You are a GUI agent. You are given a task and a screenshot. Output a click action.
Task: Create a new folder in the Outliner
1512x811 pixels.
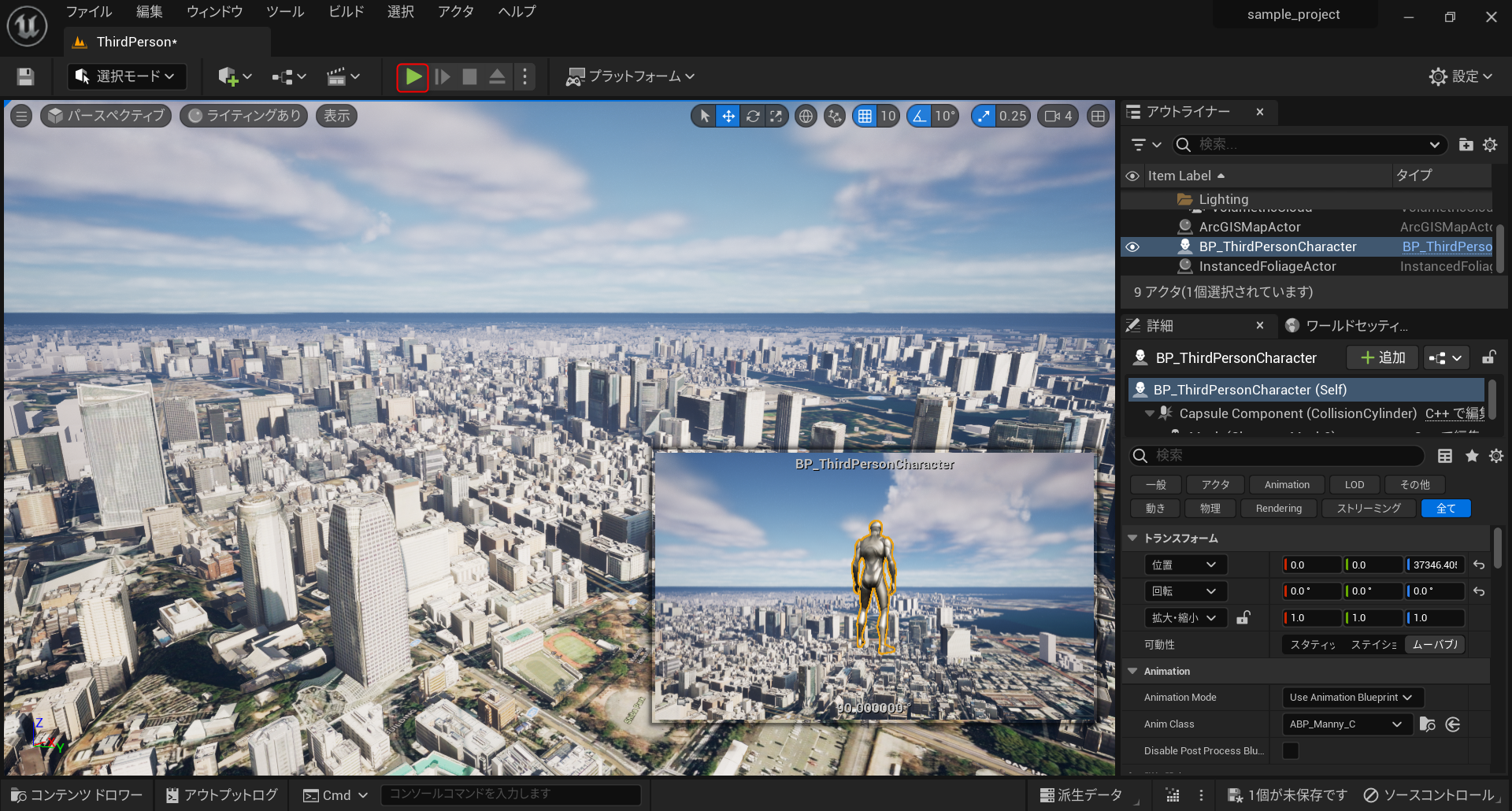click(1466, 145)
